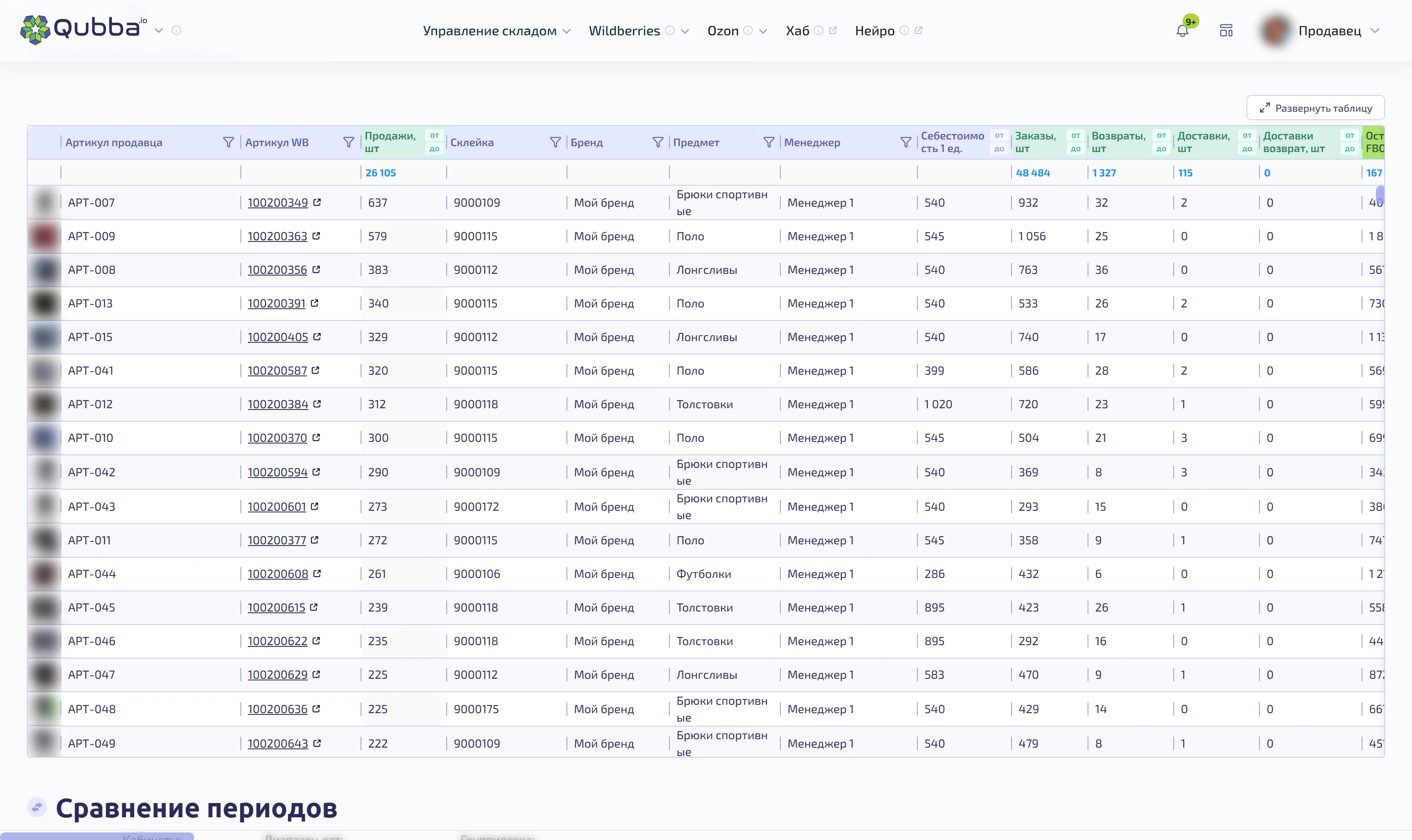This screenshot has width=1412, height=840.
Task: Click the total sales value 26 105
Action: click(x=381, y=173)
